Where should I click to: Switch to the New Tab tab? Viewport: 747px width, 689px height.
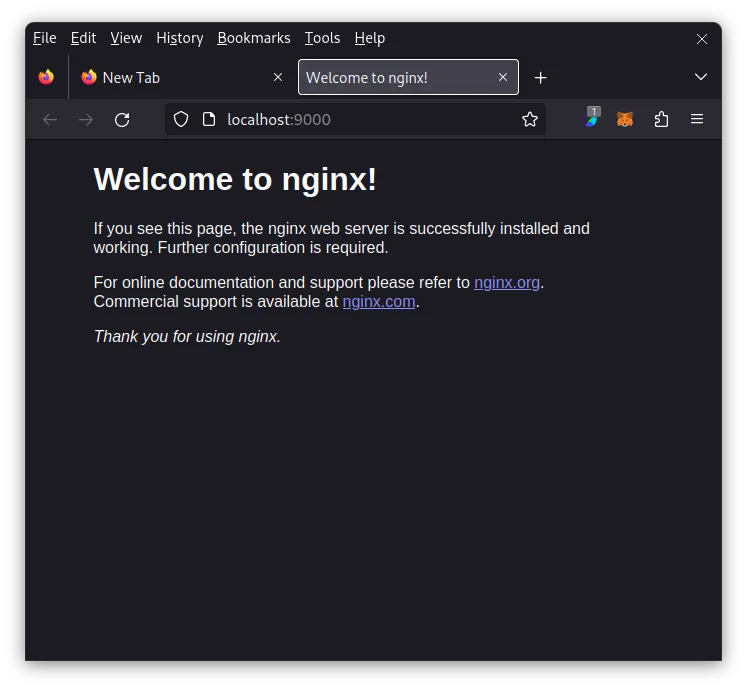coord(182,77)
